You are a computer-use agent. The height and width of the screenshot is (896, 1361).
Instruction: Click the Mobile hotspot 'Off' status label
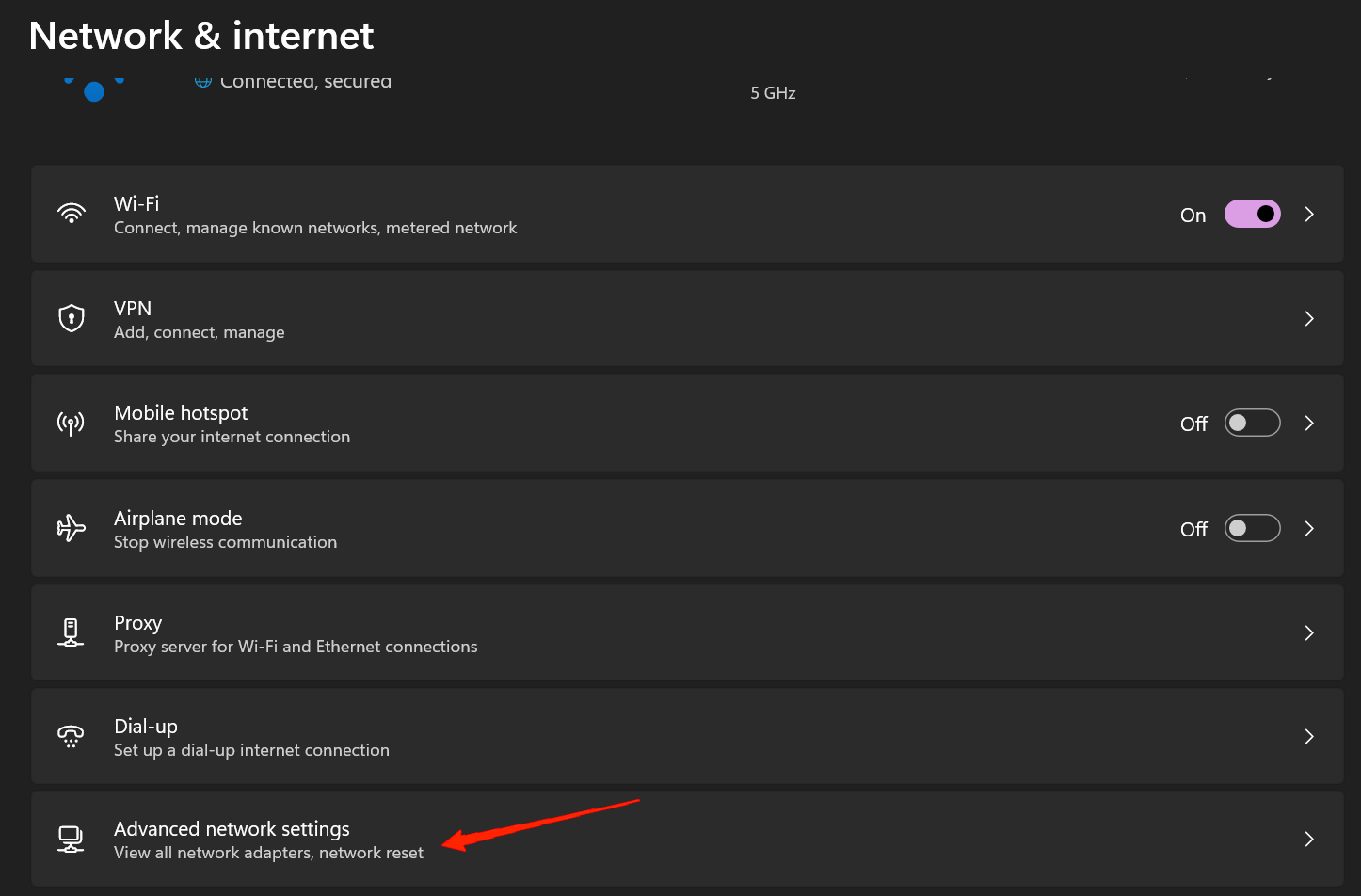[x=1194, y=424]
